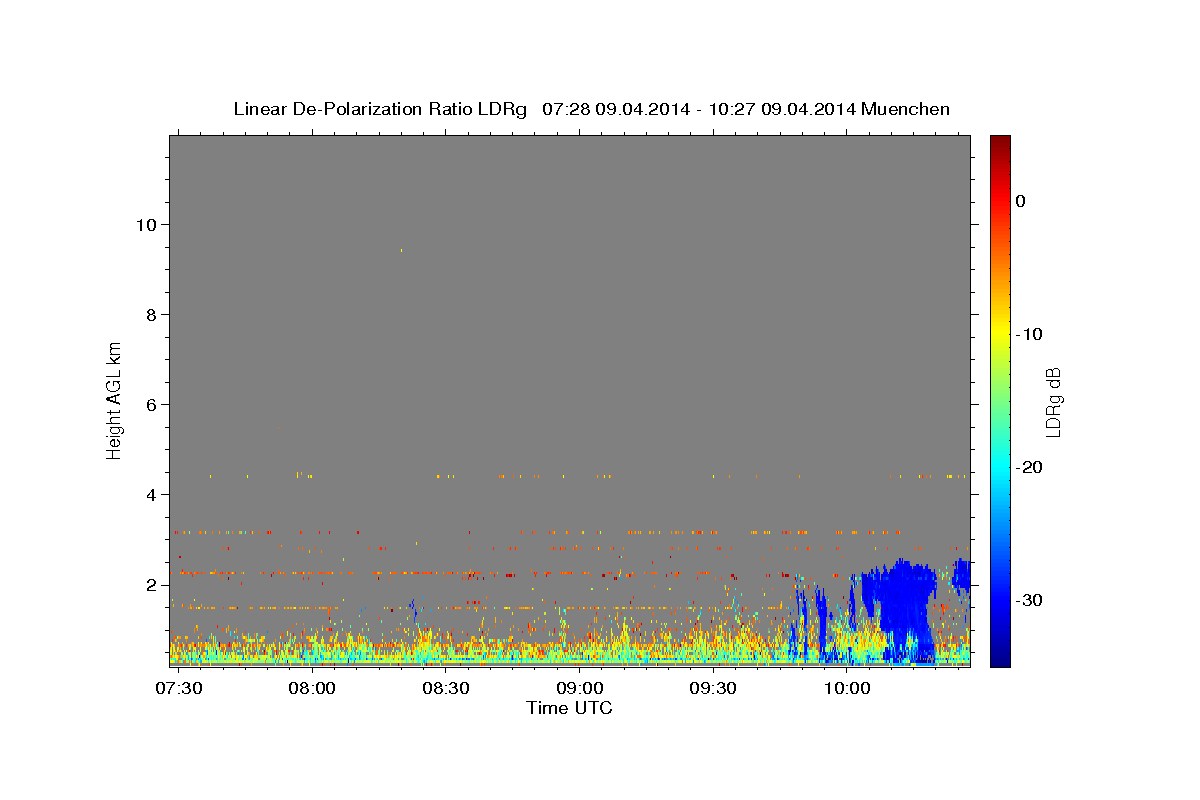1200x800 pixels.
Task: Click the 07:30 time axis label
Action: [x=178, y=689]
